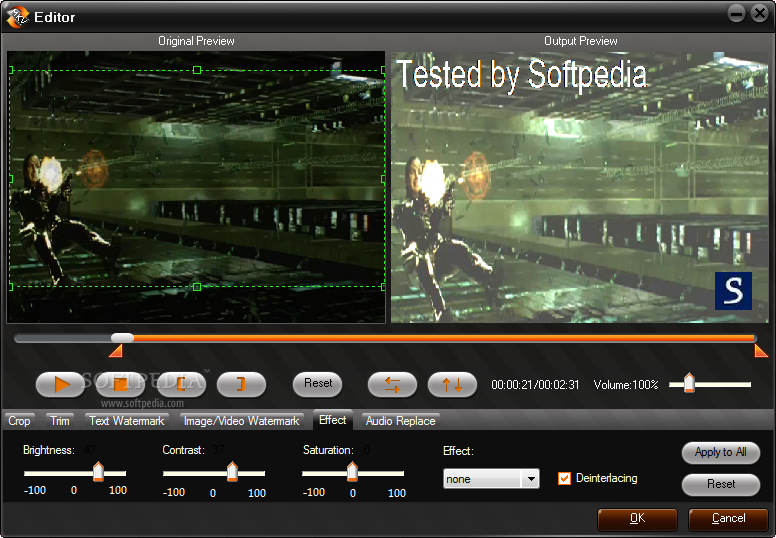The image size is (776, 538).
Task: Click the Contrast slider handle
Action: [x=232, y=472]
